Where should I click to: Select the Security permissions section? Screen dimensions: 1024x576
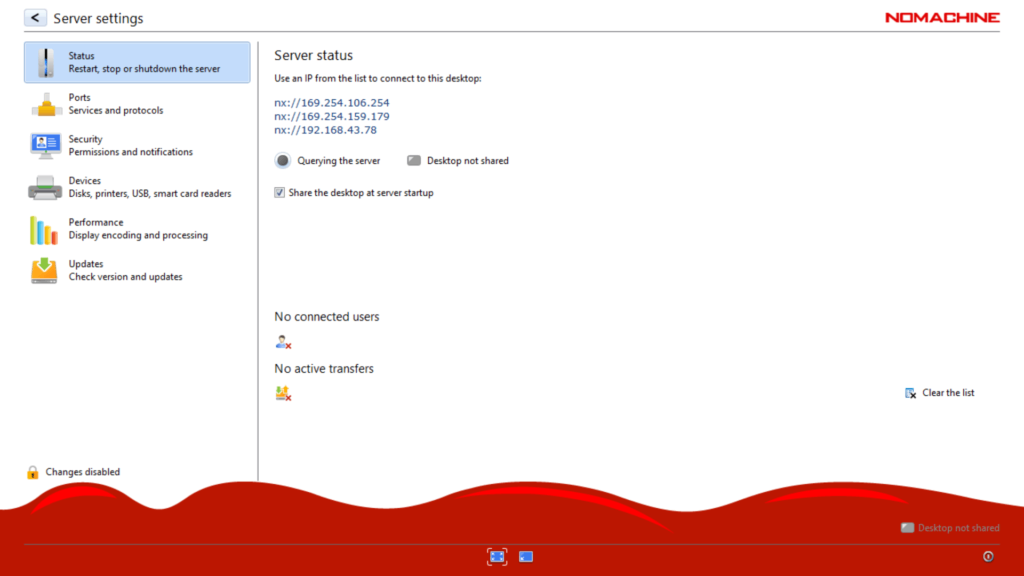[137, 146]
